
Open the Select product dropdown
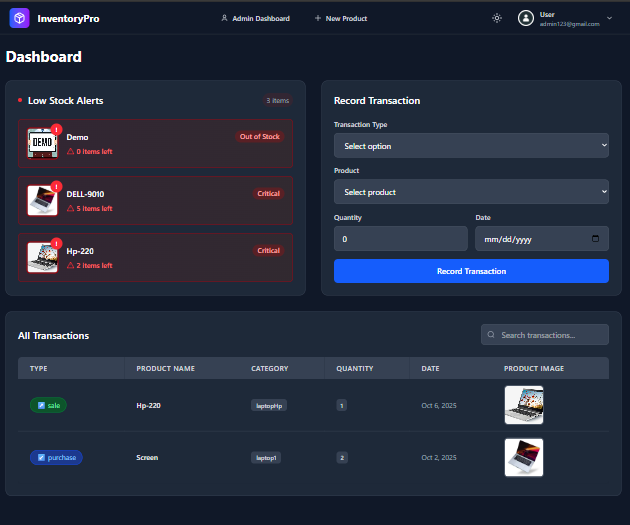[471, 192]
